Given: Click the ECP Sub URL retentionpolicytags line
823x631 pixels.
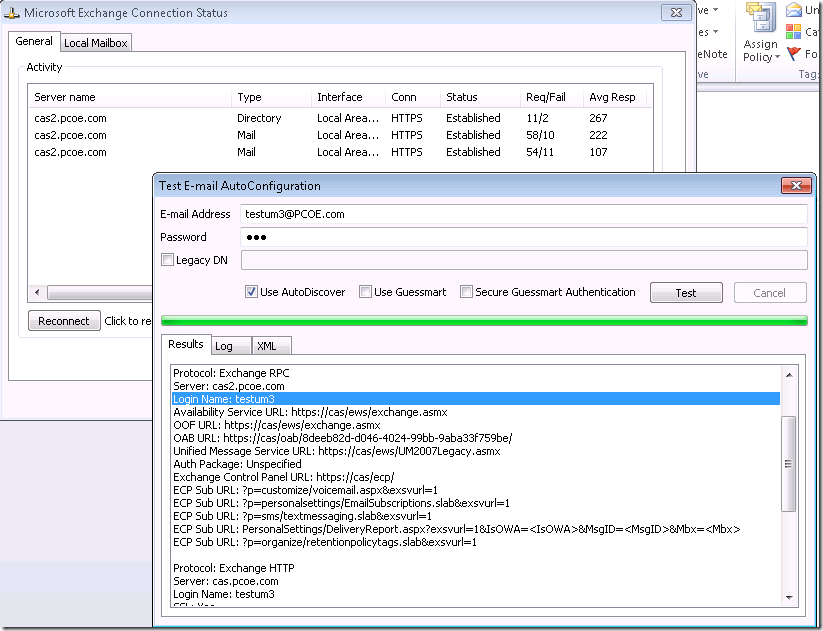Looking at the screenshot, I should click(476, 542).
